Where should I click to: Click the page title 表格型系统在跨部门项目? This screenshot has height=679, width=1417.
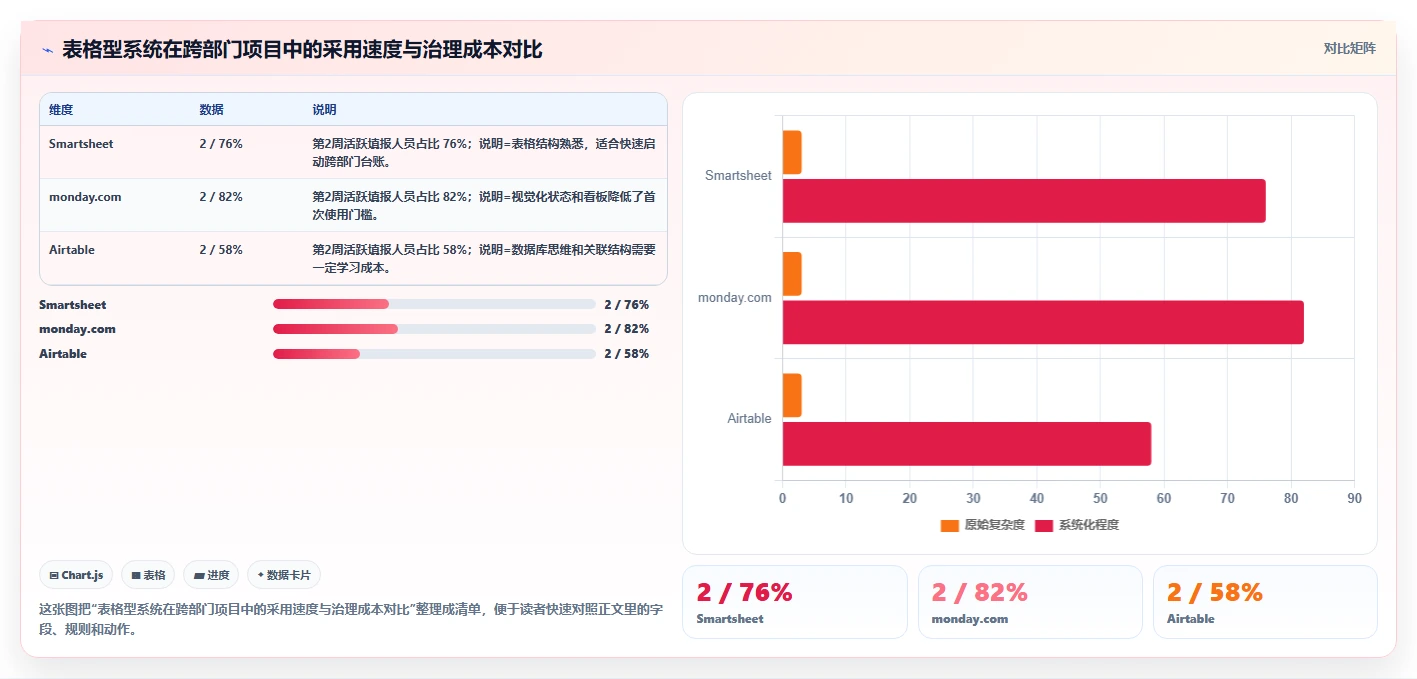[302, 50]
